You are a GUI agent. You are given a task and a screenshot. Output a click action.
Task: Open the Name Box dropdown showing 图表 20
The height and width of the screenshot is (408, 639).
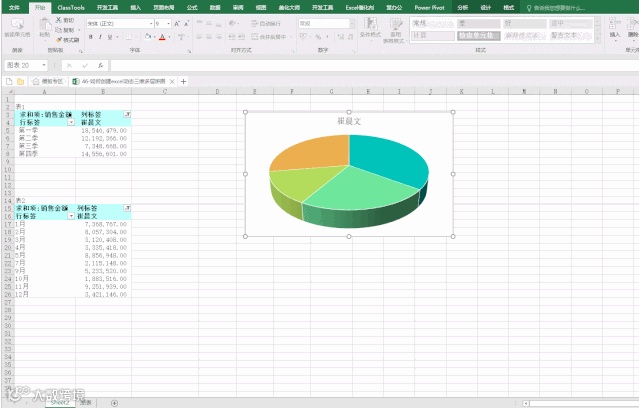(44, 65)
